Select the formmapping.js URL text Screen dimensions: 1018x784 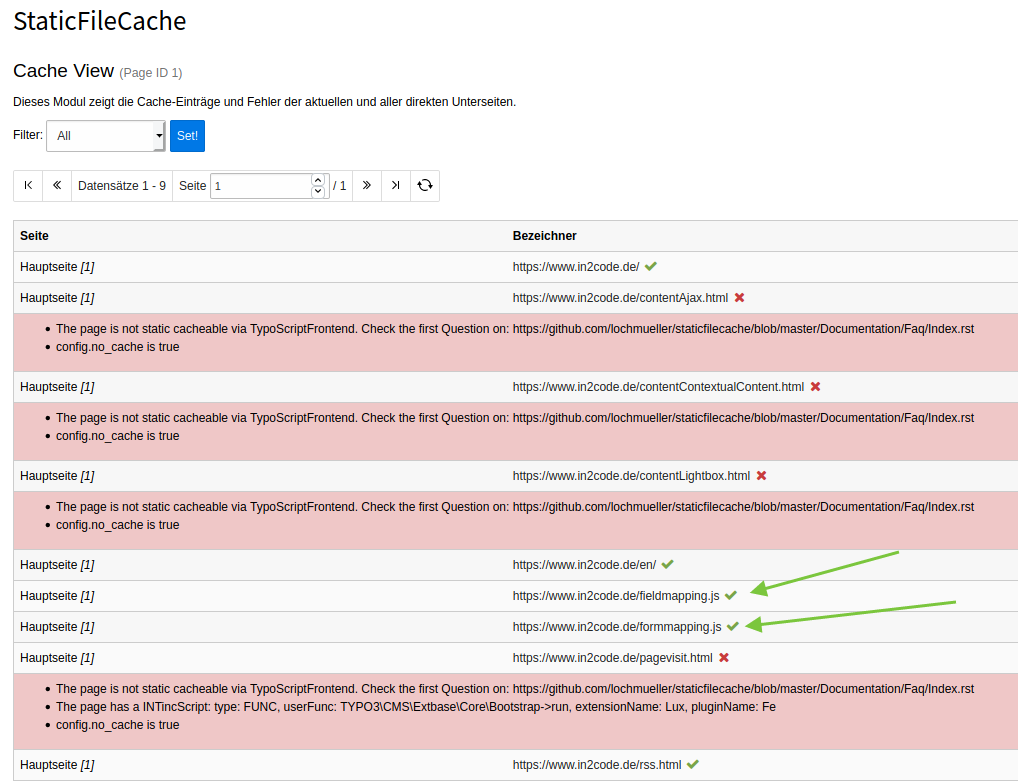617,627
